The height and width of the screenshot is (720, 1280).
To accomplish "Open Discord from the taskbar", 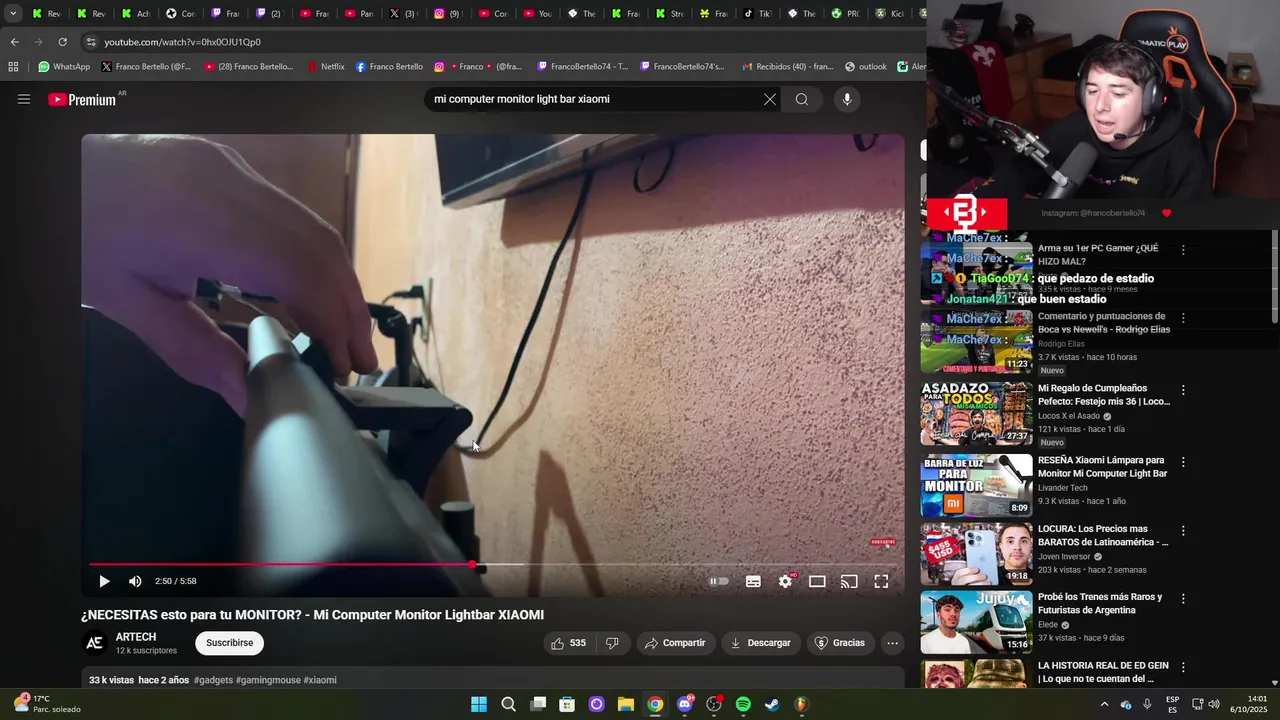I will point(685,704).
